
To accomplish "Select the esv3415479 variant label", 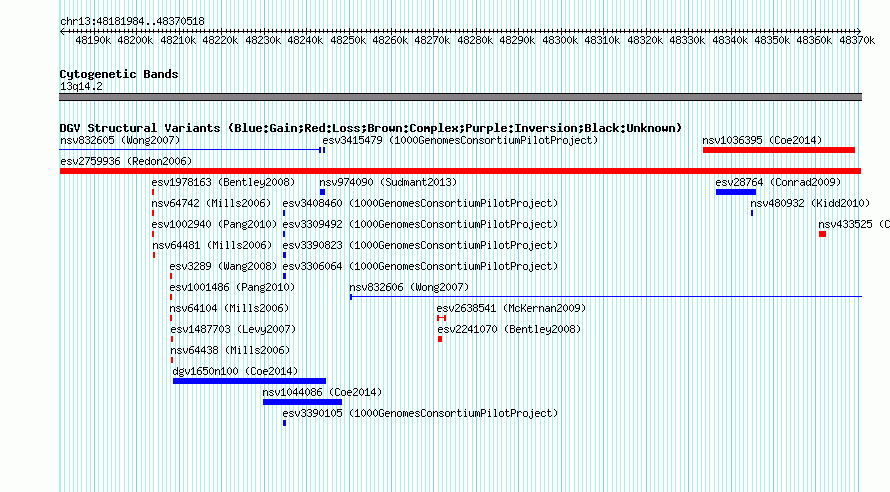I will point(460,140).
